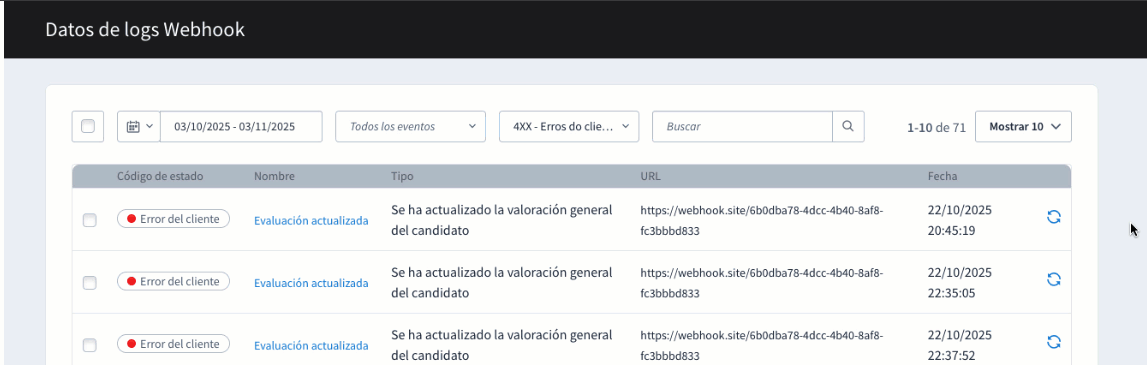Click the date 22/10/2025 22:37:52
1147x365 pixels.
(x=960, y=345)
